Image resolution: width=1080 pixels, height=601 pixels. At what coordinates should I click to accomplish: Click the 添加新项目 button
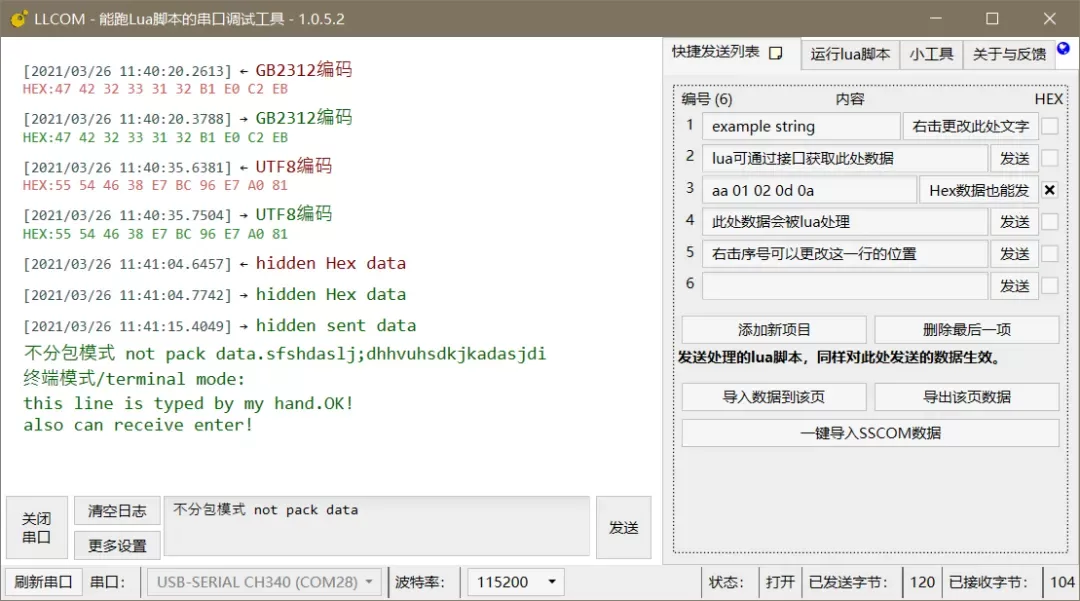pyautogui.click(x=774, y=330)
